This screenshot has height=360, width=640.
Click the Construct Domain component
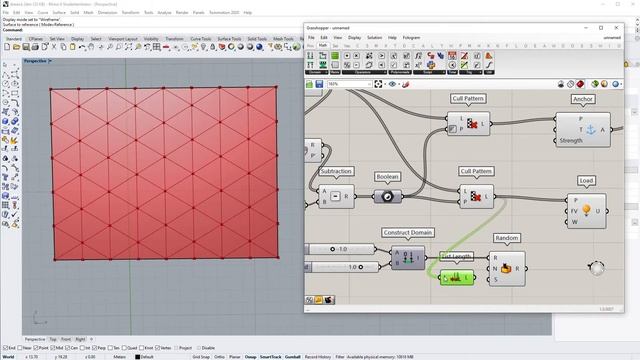point(408,258)
